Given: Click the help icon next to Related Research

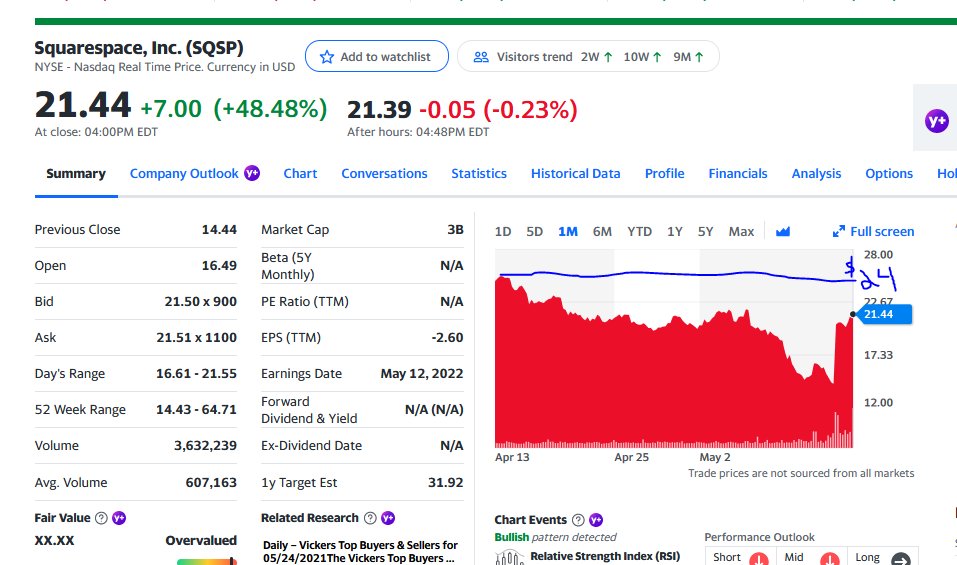Looking at the screenshot, I should coord(370,518).
